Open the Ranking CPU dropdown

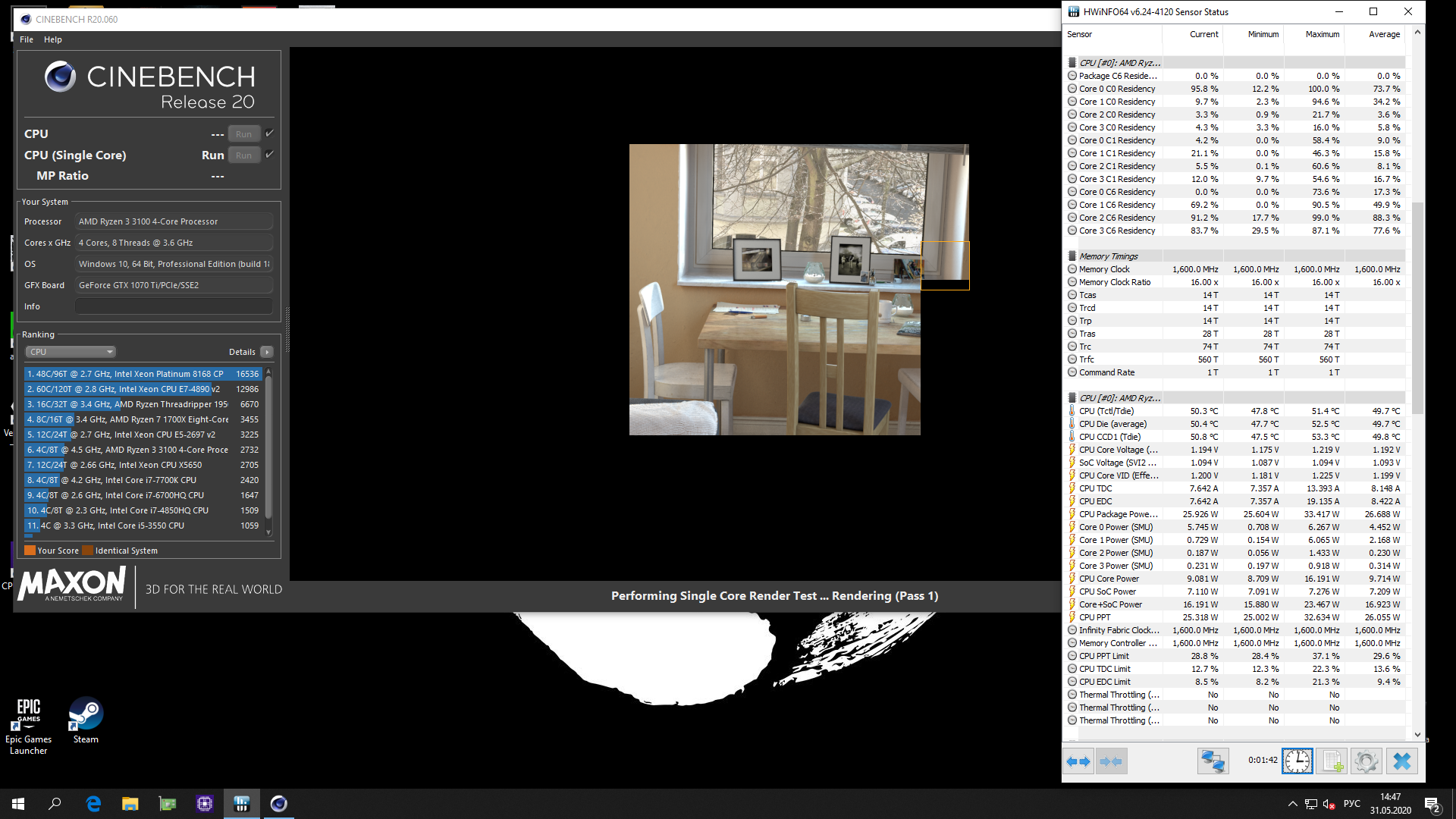pyautogui.click(x=71, y=352)
